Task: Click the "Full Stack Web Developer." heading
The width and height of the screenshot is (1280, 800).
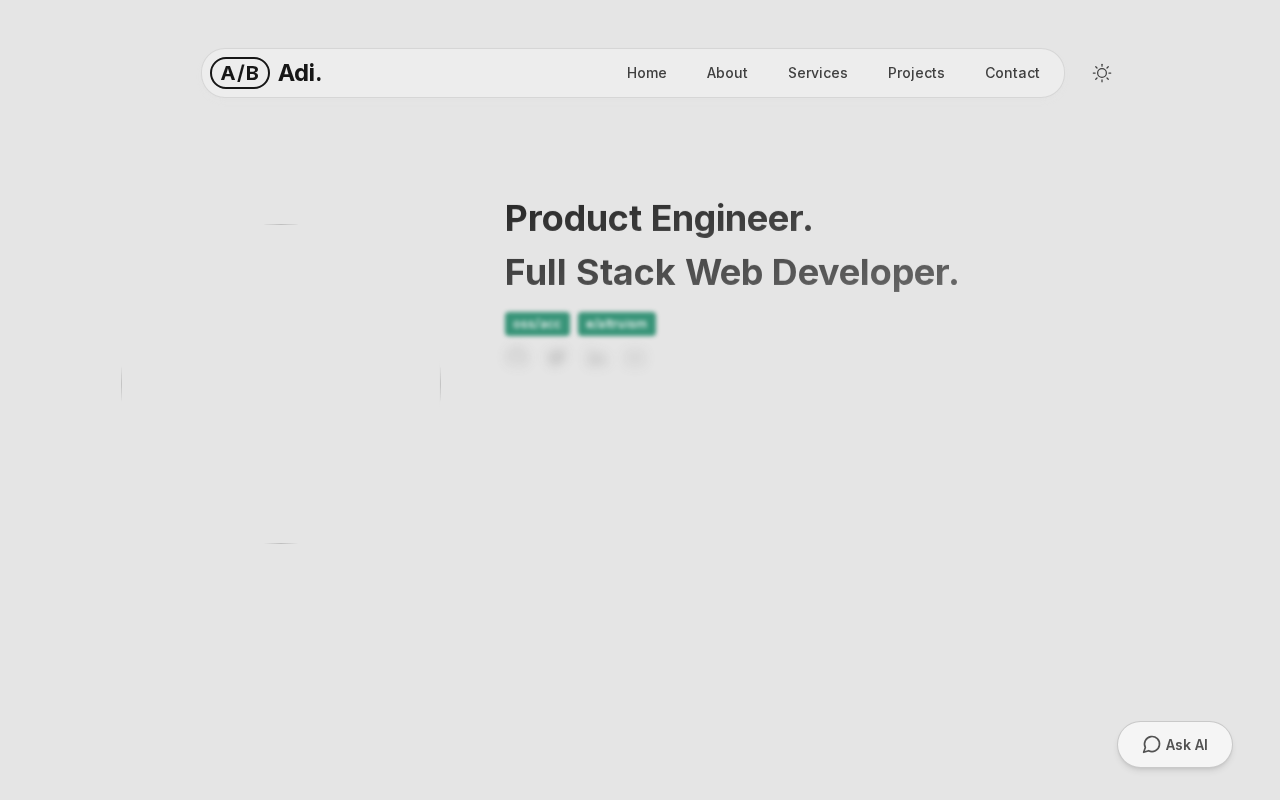Action: click(731, 272)
